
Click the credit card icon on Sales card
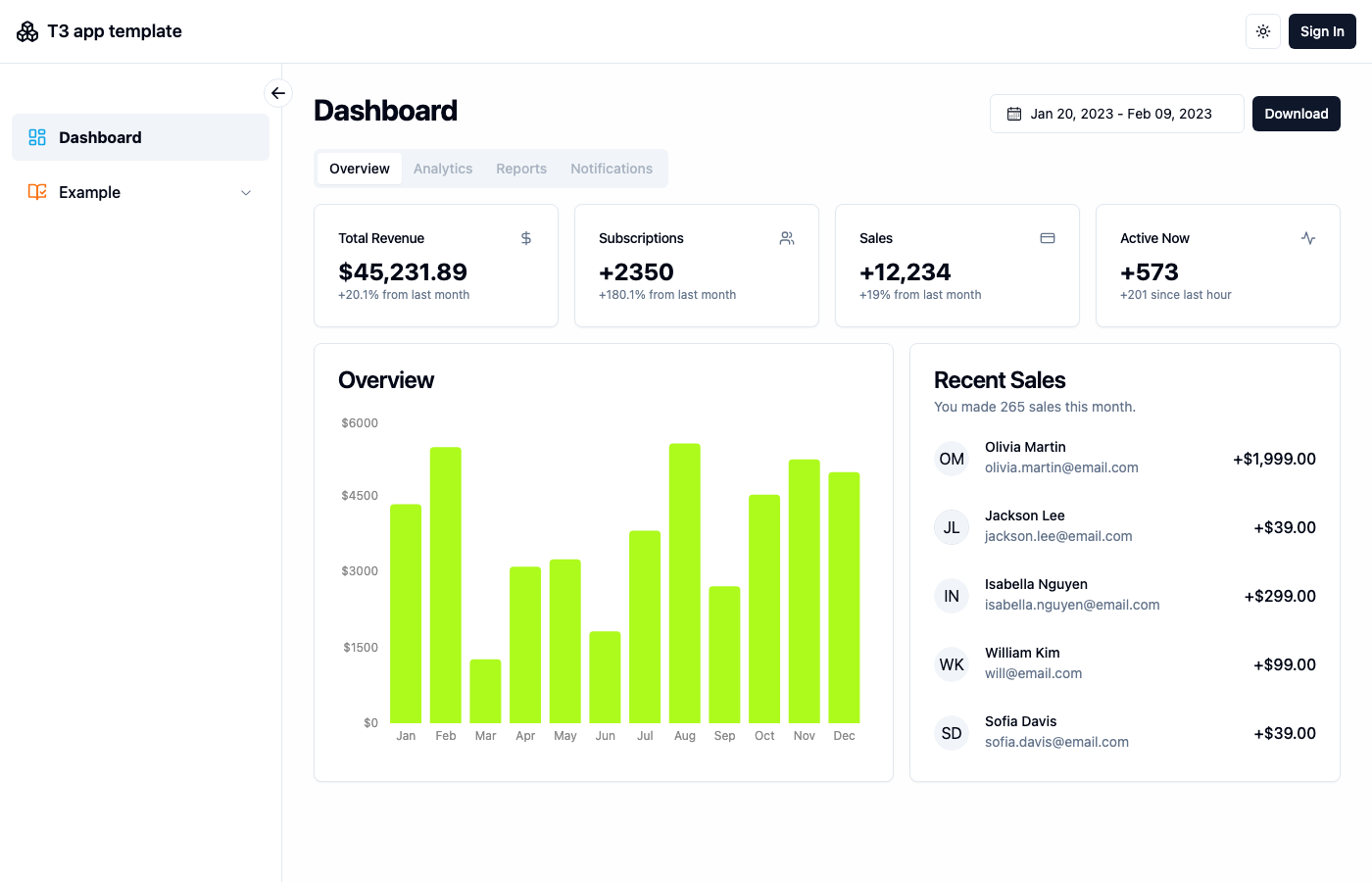(1047, 237)
